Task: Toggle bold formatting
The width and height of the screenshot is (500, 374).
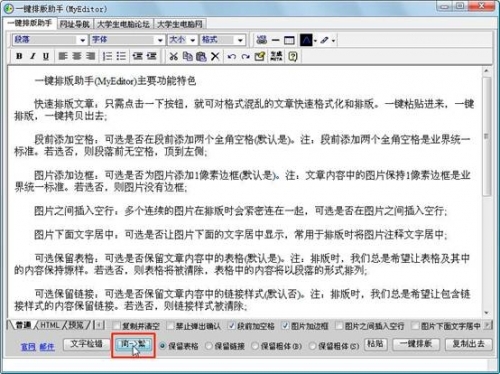Action: [x=19, y=56]
